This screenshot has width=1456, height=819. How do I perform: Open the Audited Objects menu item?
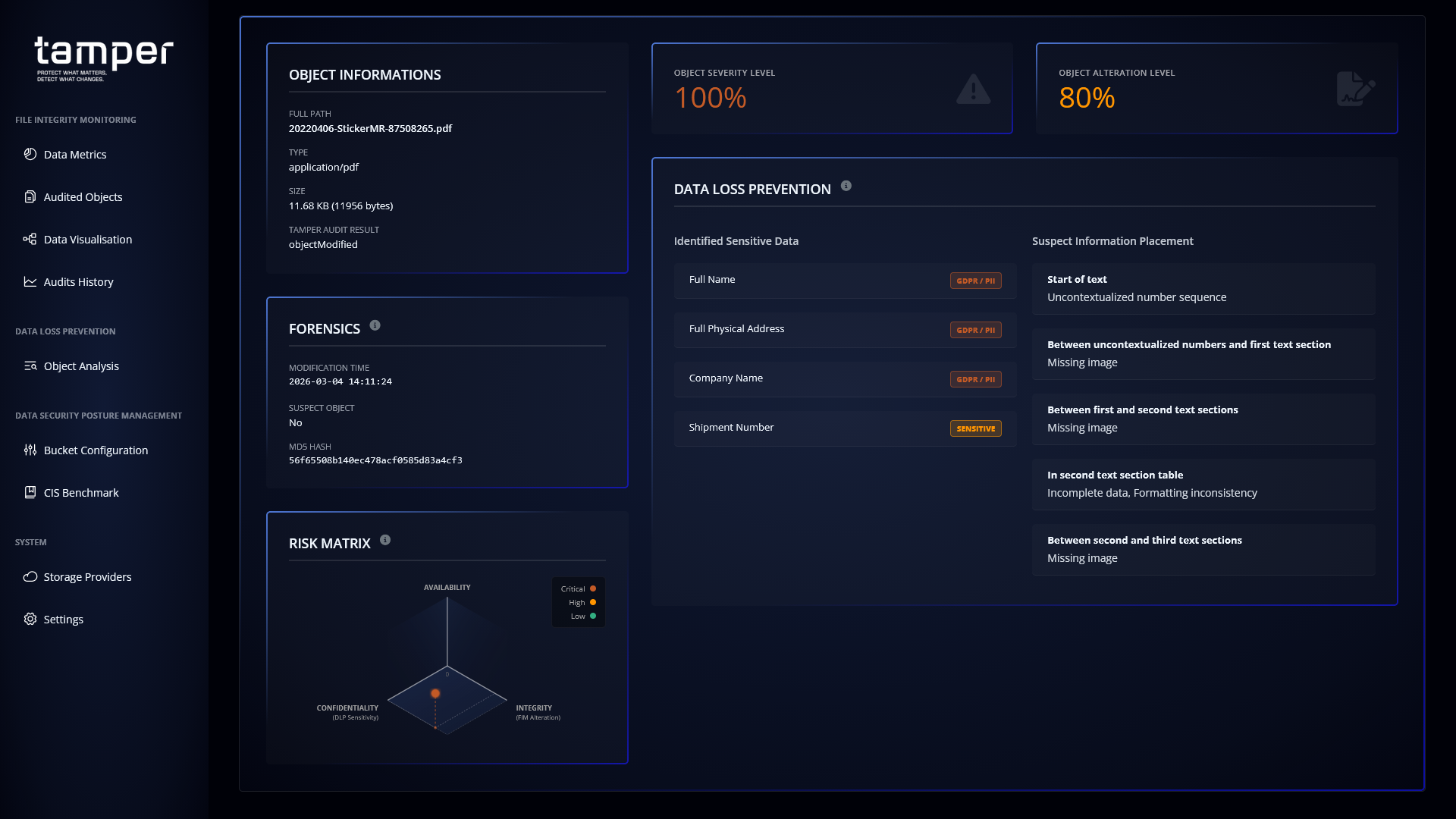[x=83, y=197]
